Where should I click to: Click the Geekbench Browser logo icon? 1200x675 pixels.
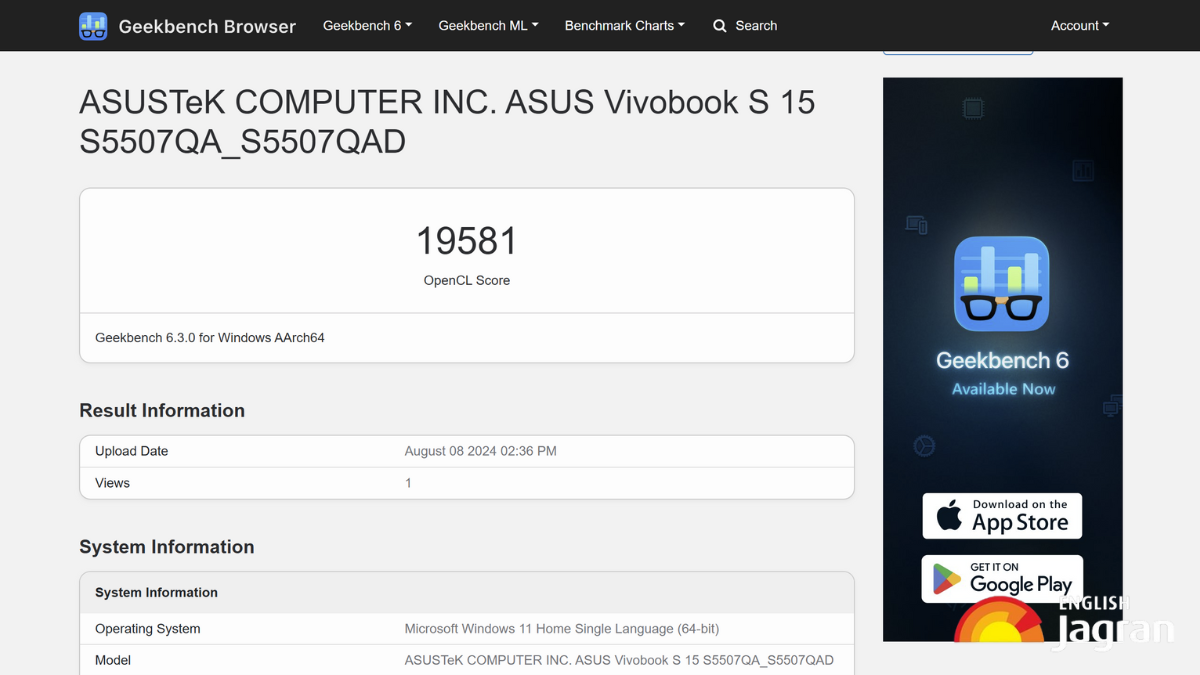click(93, 25)
